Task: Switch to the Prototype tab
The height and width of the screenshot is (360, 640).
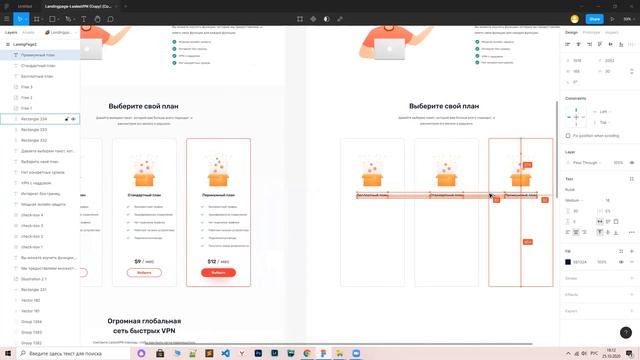Action: click(x=591, y=32)
